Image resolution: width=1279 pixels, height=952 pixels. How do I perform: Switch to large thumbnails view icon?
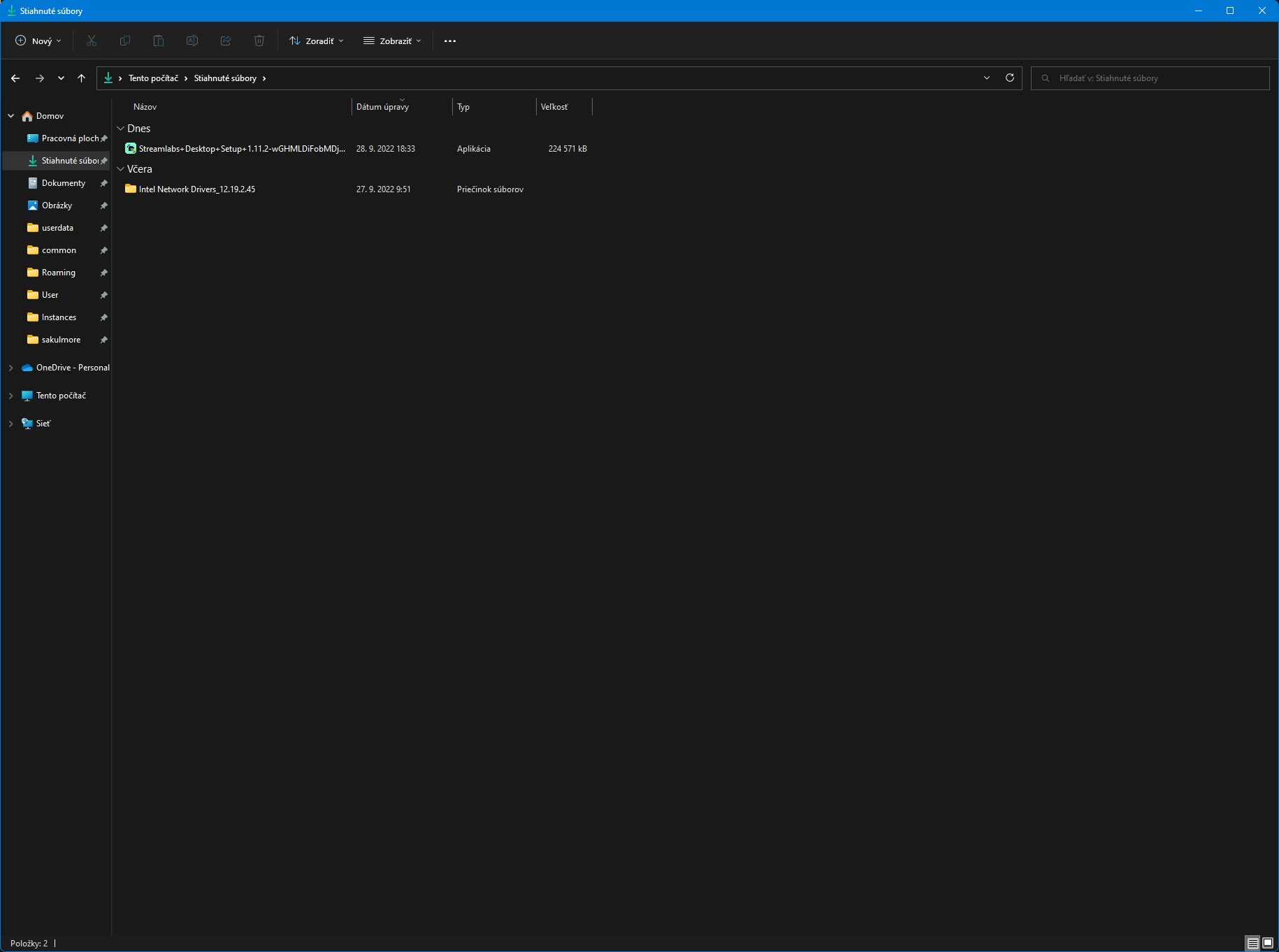[1268, 943]
